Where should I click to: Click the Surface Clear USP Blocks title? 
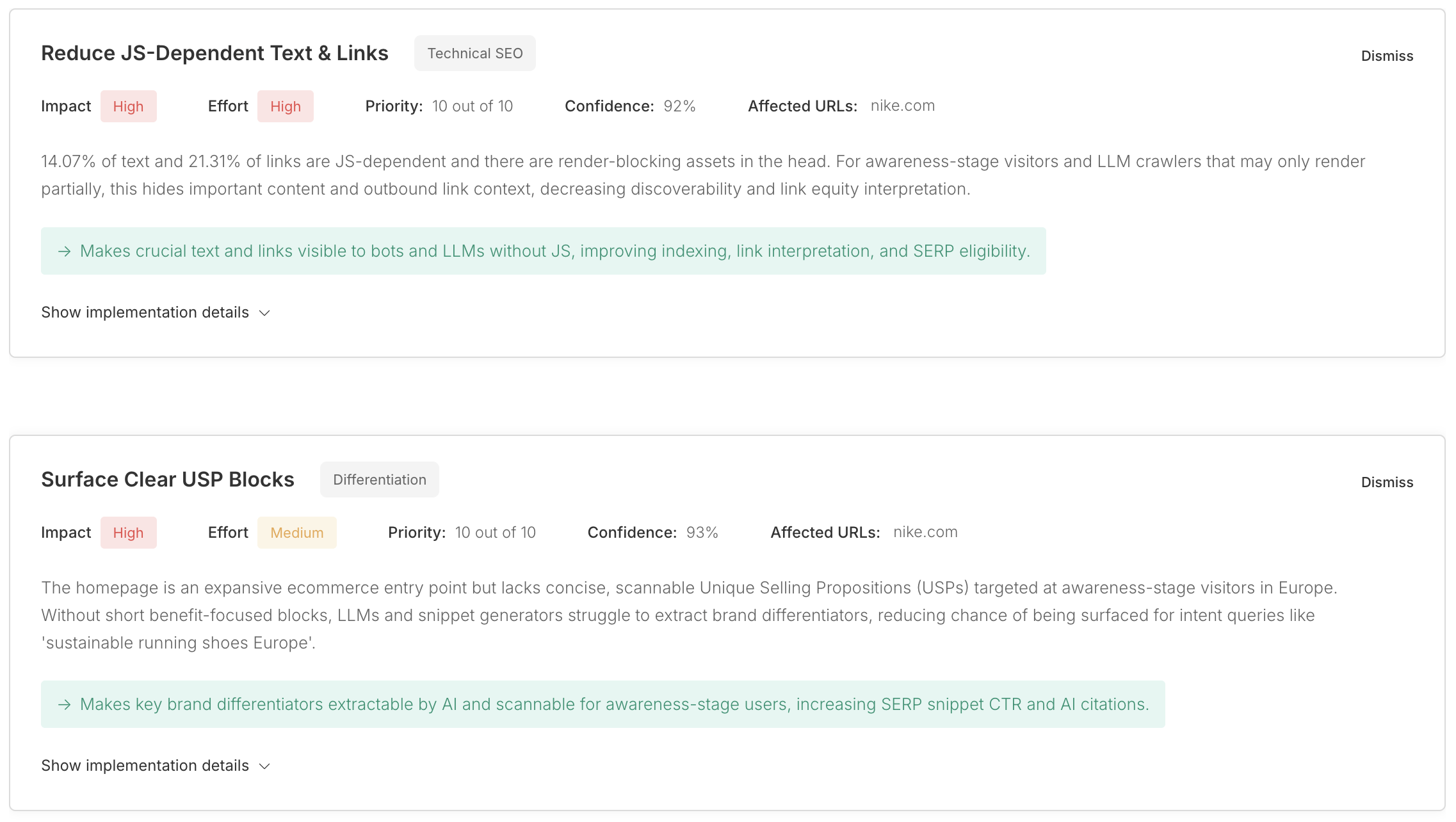tap(168, 479)
